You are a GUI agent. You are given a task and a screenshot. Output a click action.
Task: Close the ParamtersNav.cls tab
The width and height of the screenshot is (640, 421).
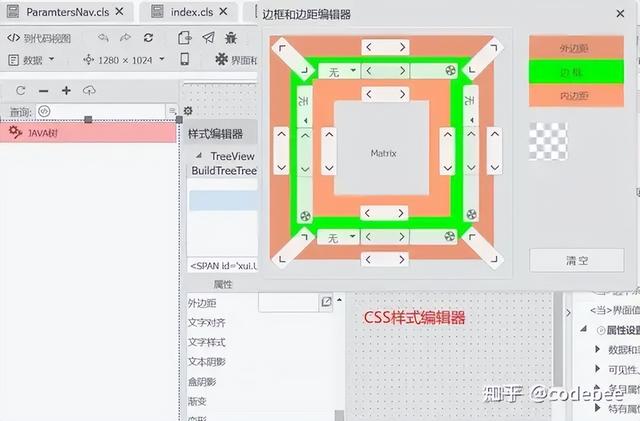119,12
